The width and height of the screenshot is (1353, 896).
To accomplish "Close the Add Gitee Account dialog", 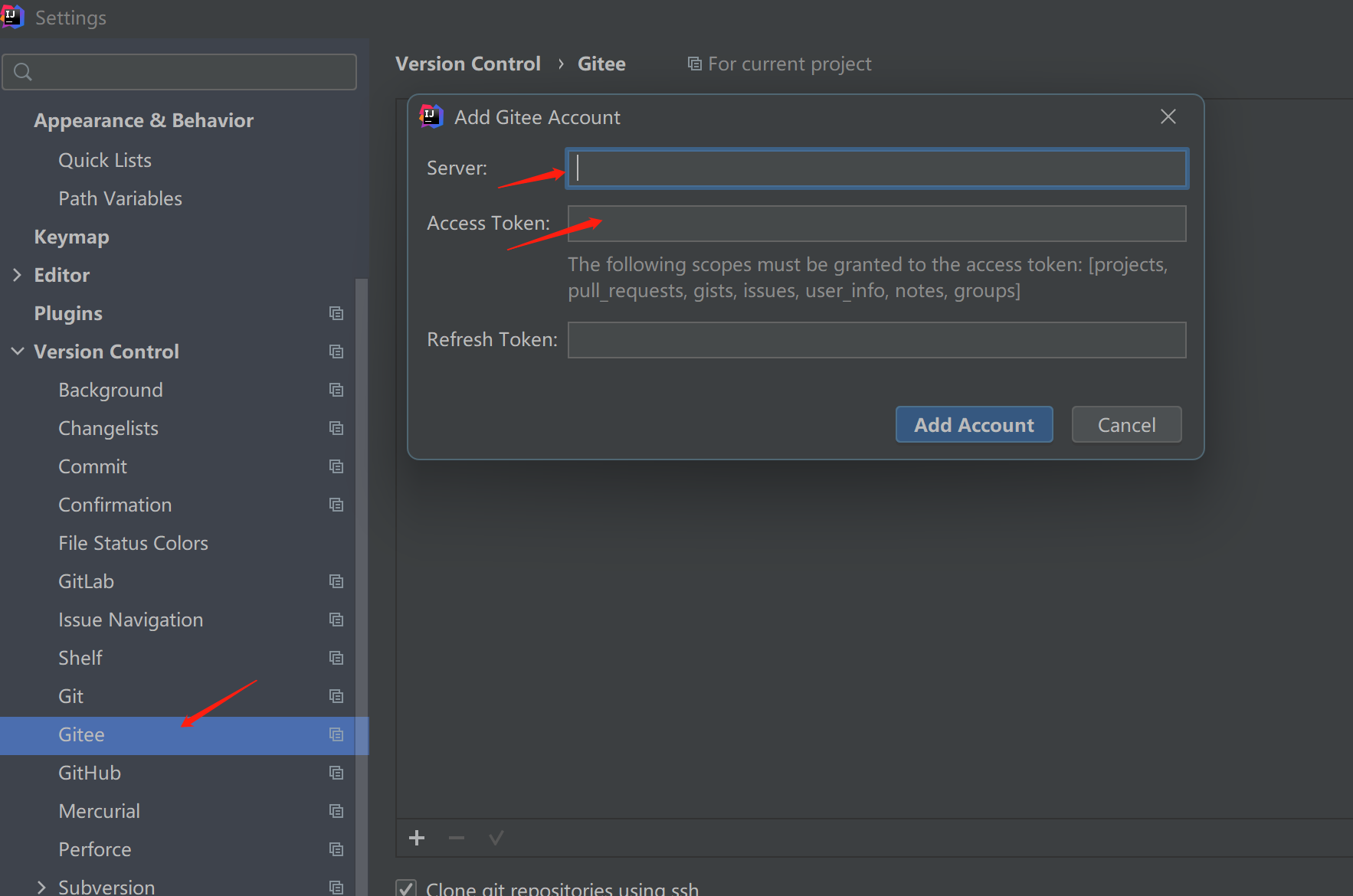I will tap(1168, 116).
